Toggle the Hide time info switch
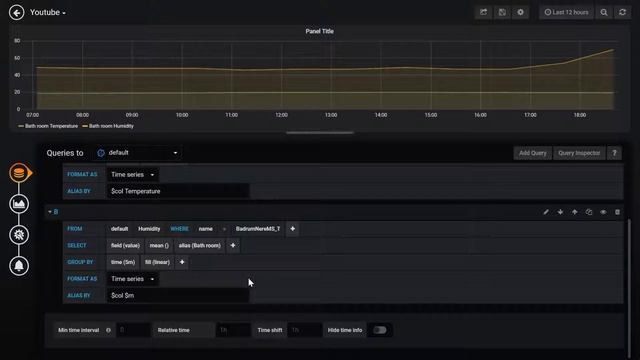Viewport: 640px width, 360px height. point(380,330)
